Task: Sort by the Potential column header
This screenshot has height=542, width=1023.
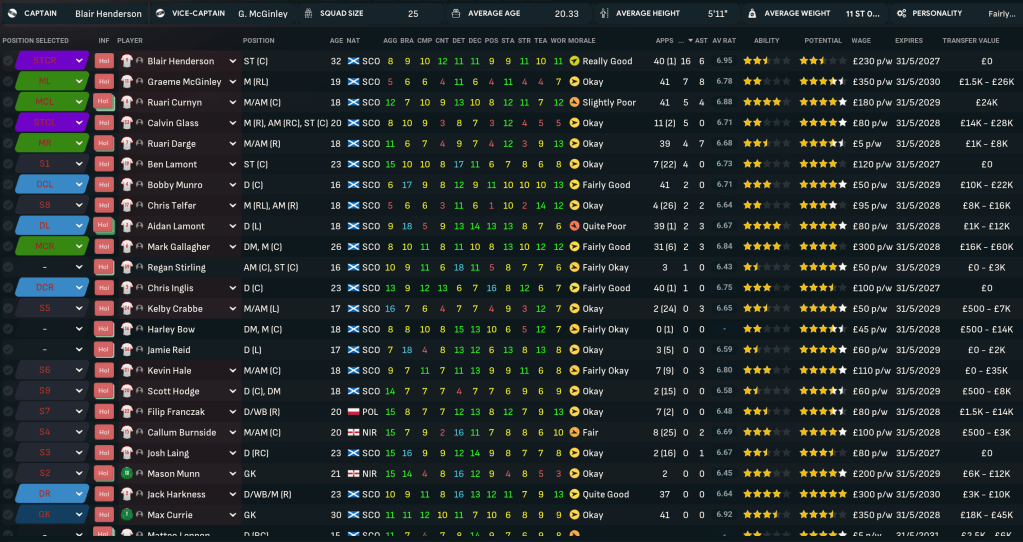Action: [x=822, y=40]
